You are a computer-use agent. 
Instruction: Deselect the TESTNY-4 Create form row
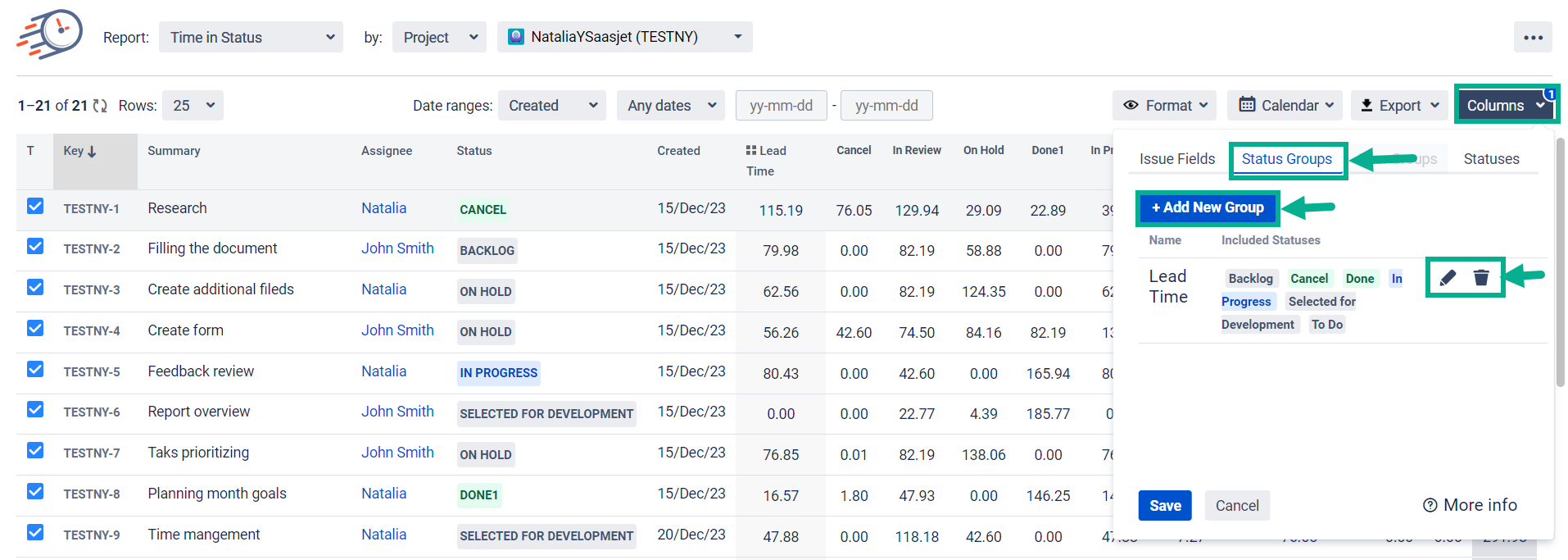[35, 328]
